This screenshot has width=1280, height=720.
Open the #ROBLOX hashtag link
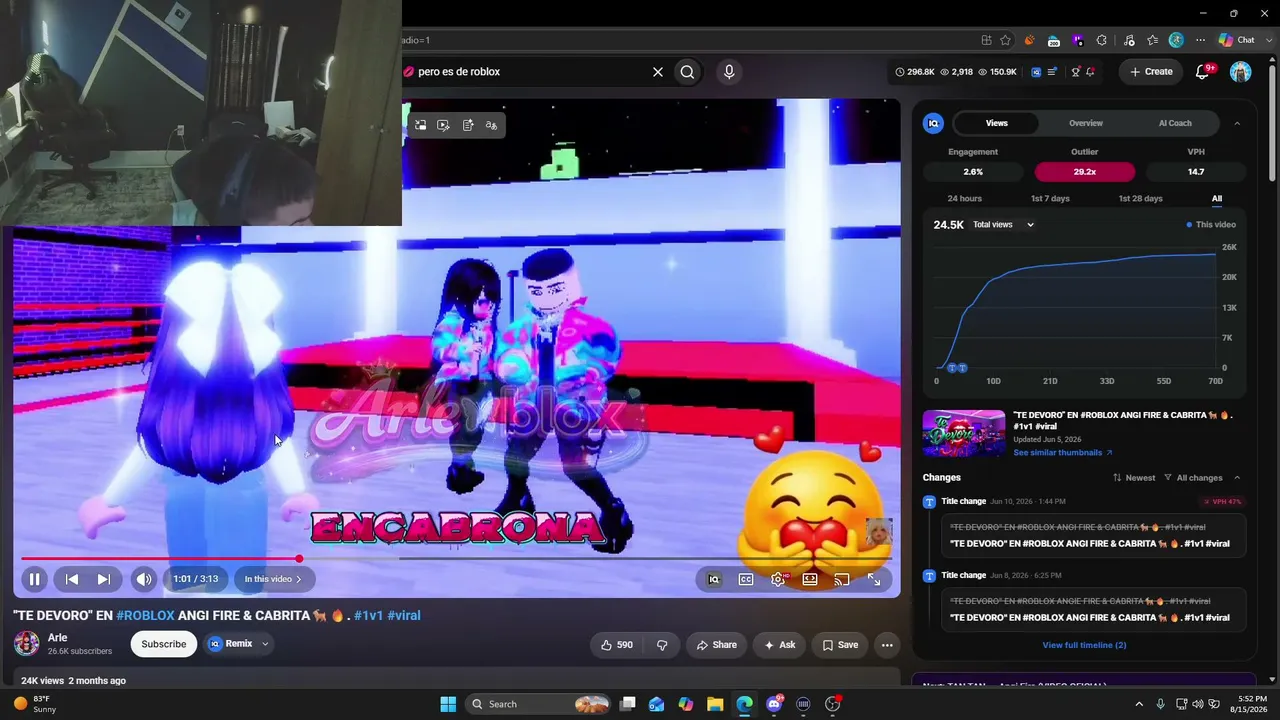[x=146, y=616]
